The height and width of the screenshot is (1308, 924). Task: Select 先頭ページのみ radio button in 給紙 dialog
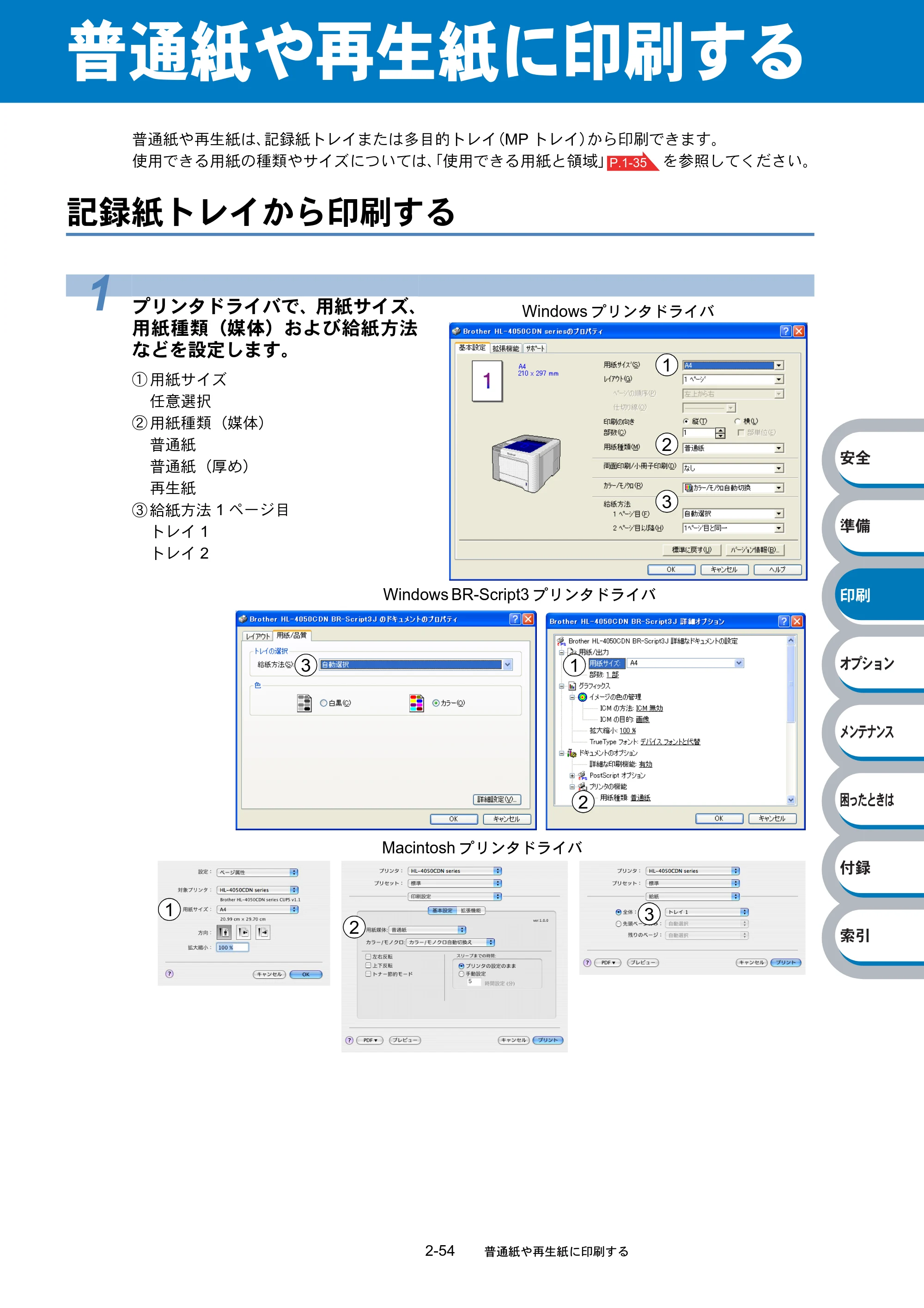point(619,924)
